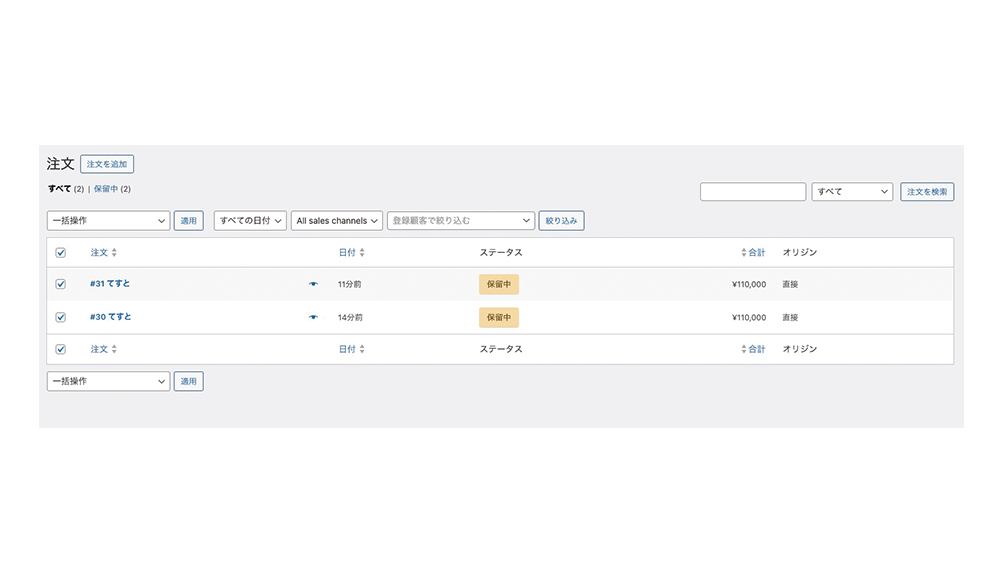
Task: Preview order #30 with the eye icon
Action: (313, 317)
